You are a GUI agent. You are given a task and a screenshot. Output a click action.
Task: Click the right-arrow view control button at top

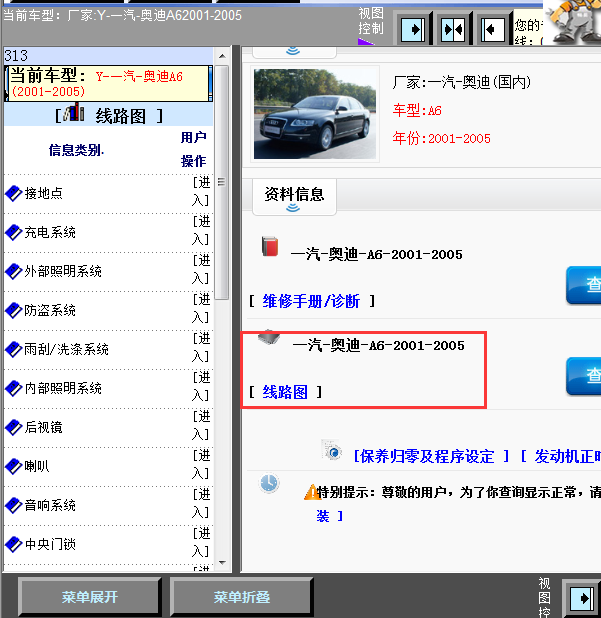click(412, 29)
